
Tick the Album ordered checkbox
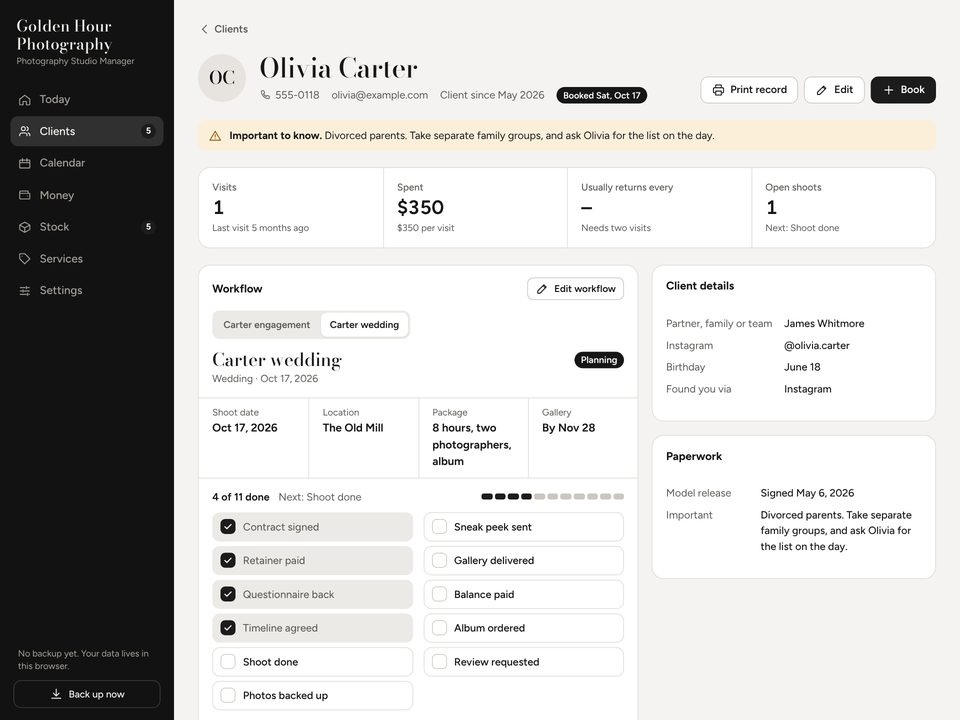click(439, 628)
